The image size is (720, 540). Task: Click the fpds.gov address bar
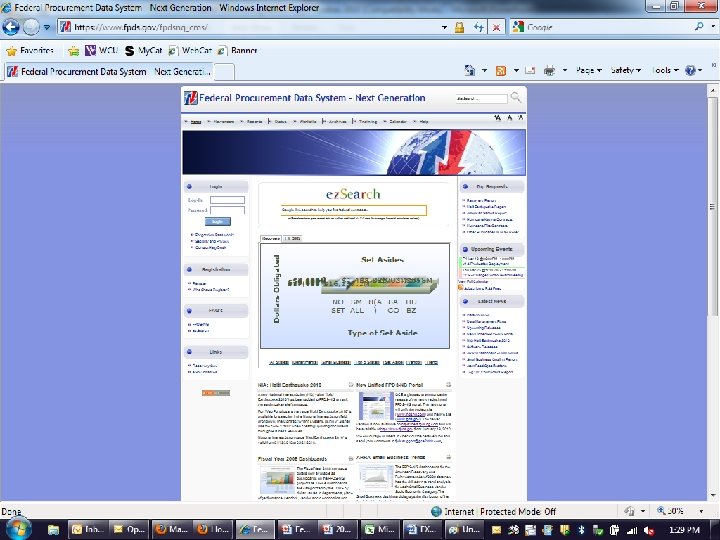250,27
